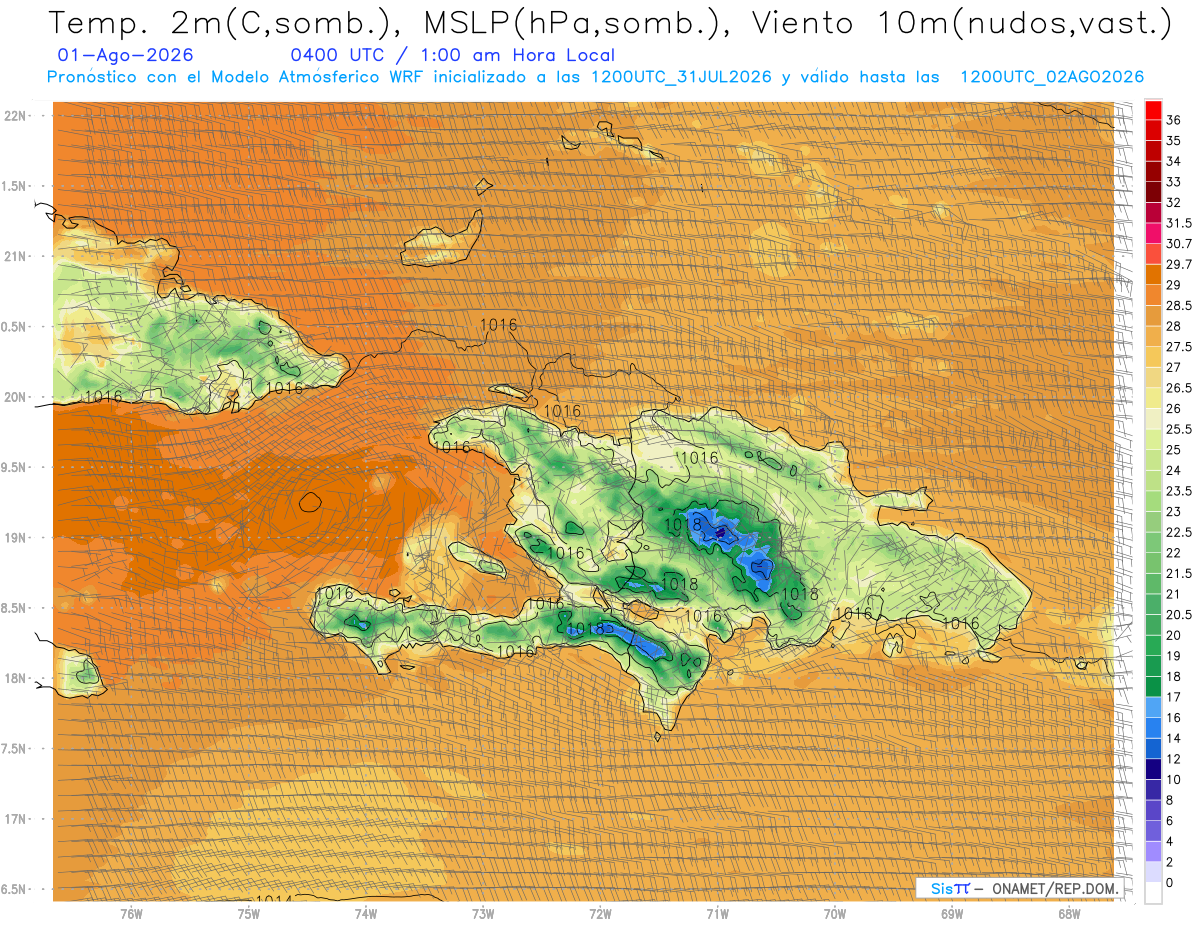
Task: Click the '0400 UTC / 1:00 am Hora Local' time
Action: coord(452,56)
